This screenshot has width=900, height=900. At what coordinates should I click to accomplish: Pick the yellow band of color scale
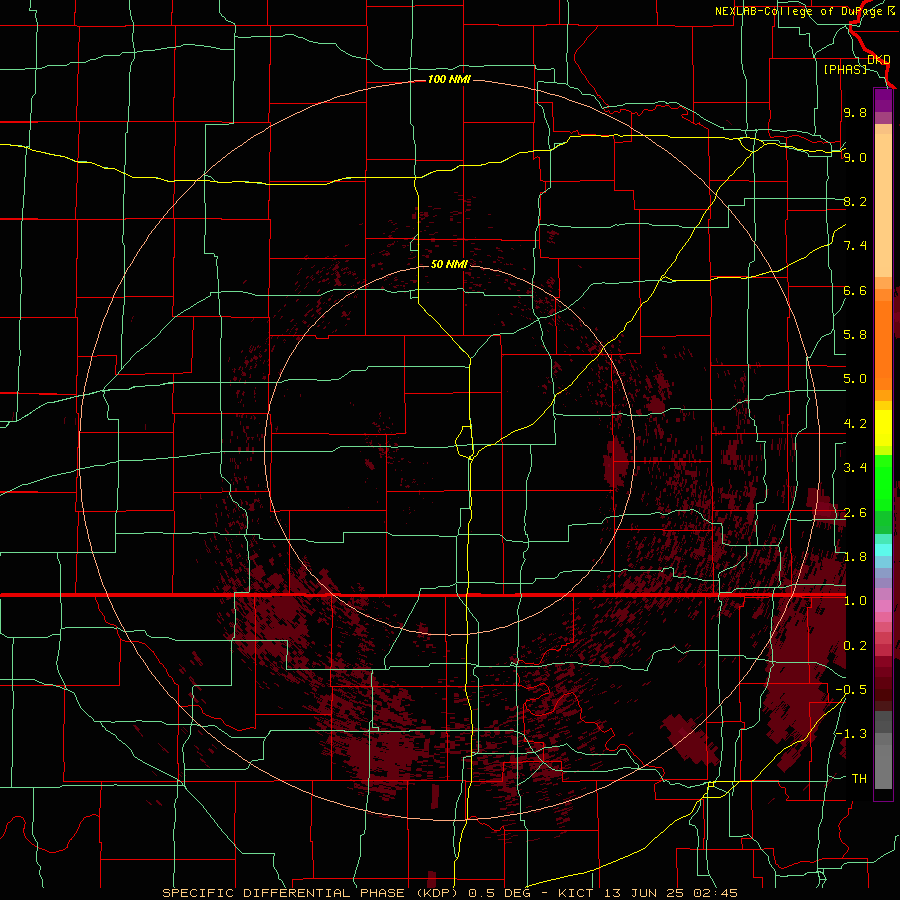tap(883, 428)
